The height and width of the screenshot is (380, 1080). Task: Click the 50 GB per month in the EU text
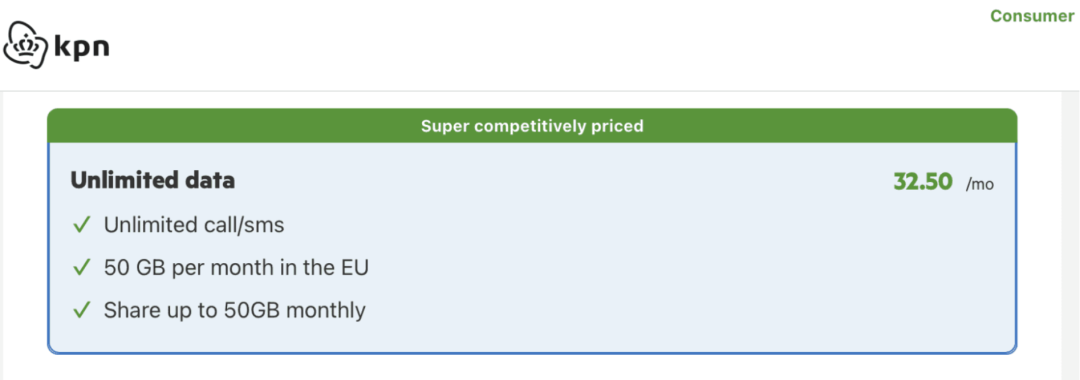click(236, 267)
